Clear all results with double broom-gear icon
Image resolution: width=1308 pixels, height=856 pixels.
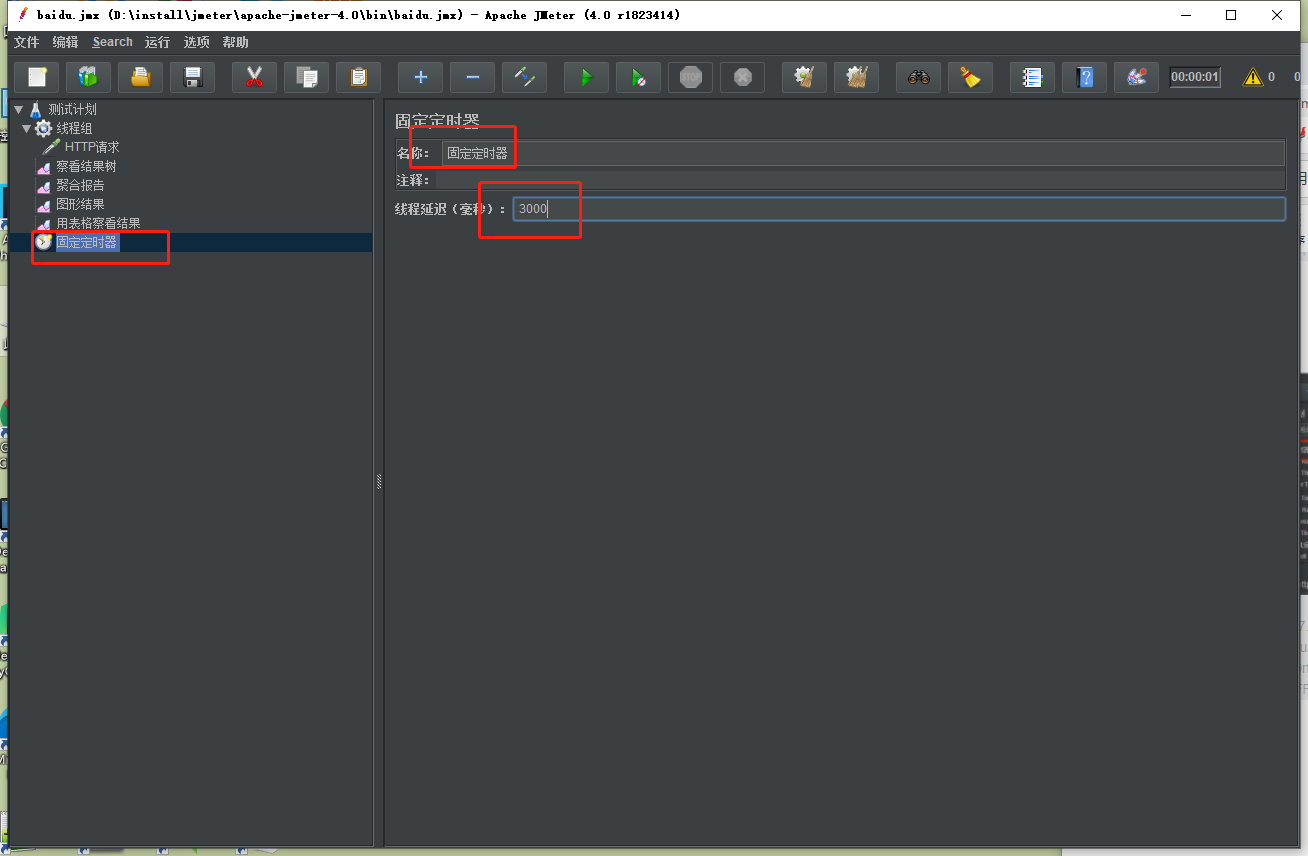point(856,77)
